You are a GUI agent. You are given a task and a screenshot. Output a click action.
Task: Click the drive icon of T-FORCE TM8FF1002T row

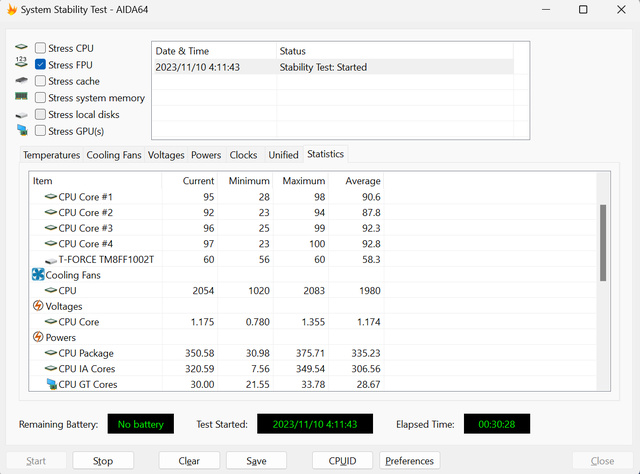click(51, 260)
